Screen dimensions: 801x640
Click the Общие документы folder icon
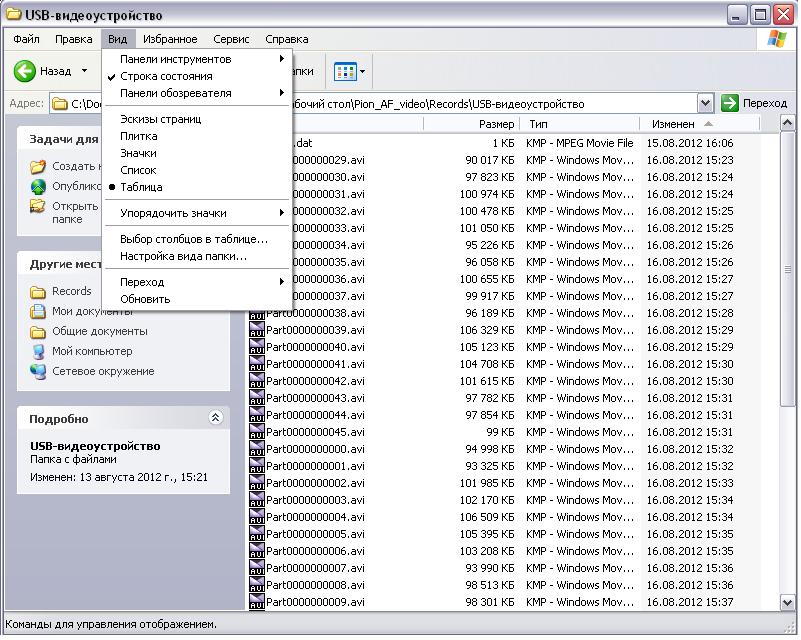pyautogui.click(x=38, y=332)
